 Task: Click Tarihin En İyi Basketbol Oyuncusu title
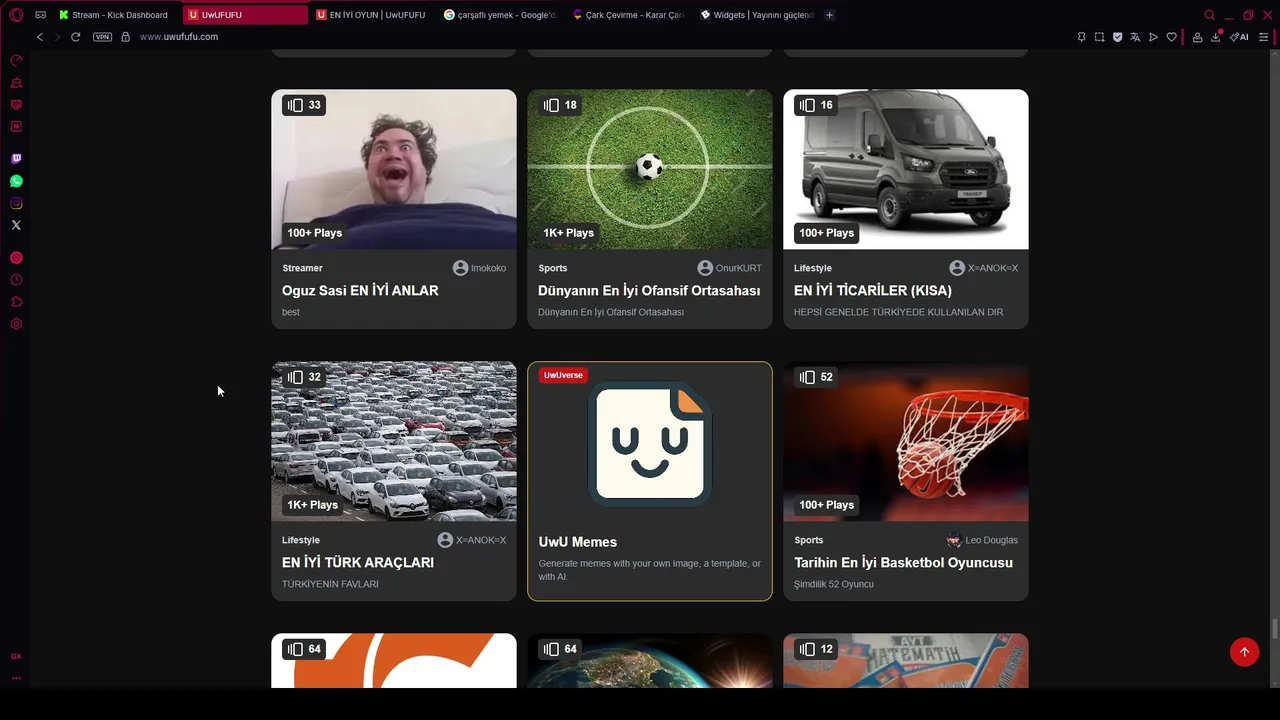[x=903, y=563]
